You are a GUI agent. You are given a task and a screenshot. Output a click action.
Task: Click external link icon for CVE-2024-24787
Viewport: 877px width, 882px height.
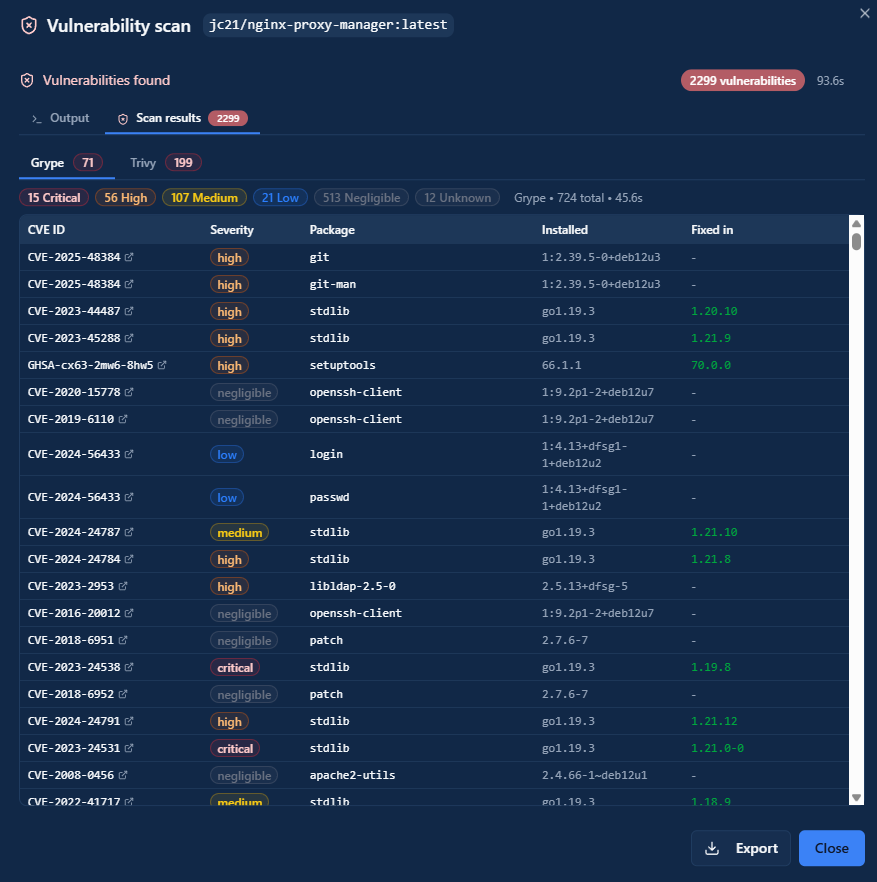coord(129,533)
